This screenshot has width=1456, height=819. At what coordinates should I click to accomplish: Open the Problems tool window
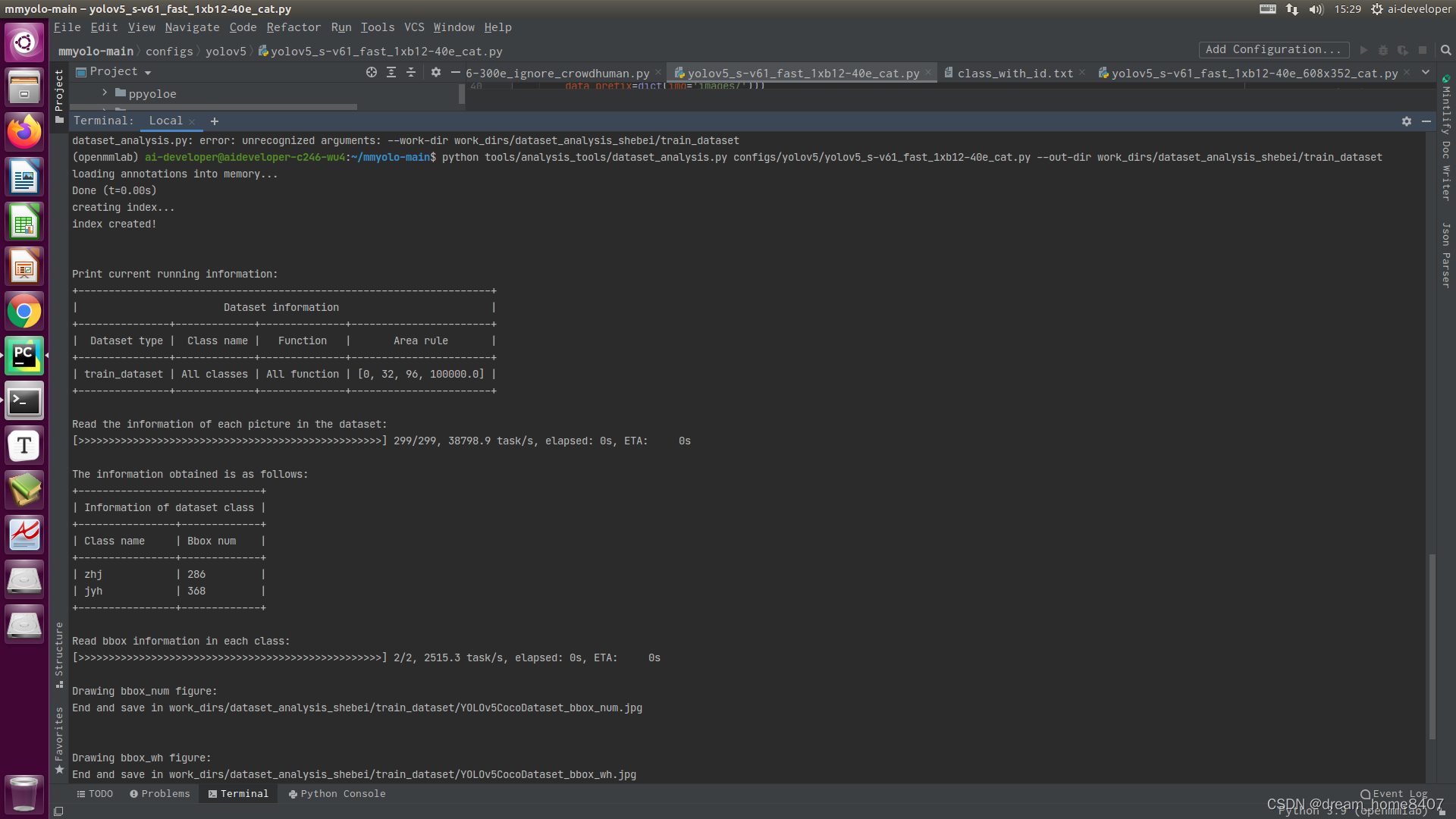coord(159,793)
